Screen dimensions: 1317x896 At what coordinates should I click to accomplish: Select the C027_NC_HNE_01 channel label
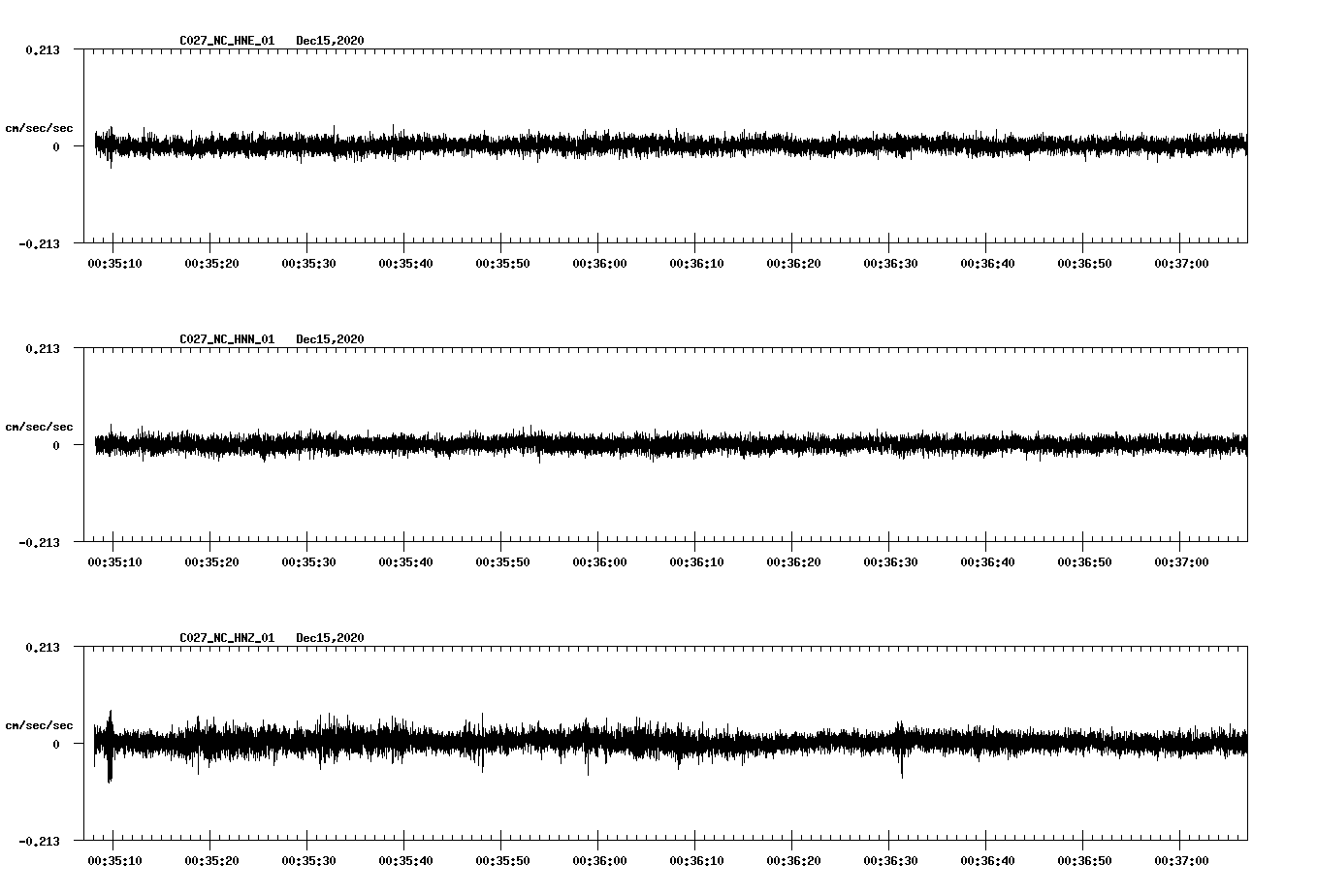(226, 41)
